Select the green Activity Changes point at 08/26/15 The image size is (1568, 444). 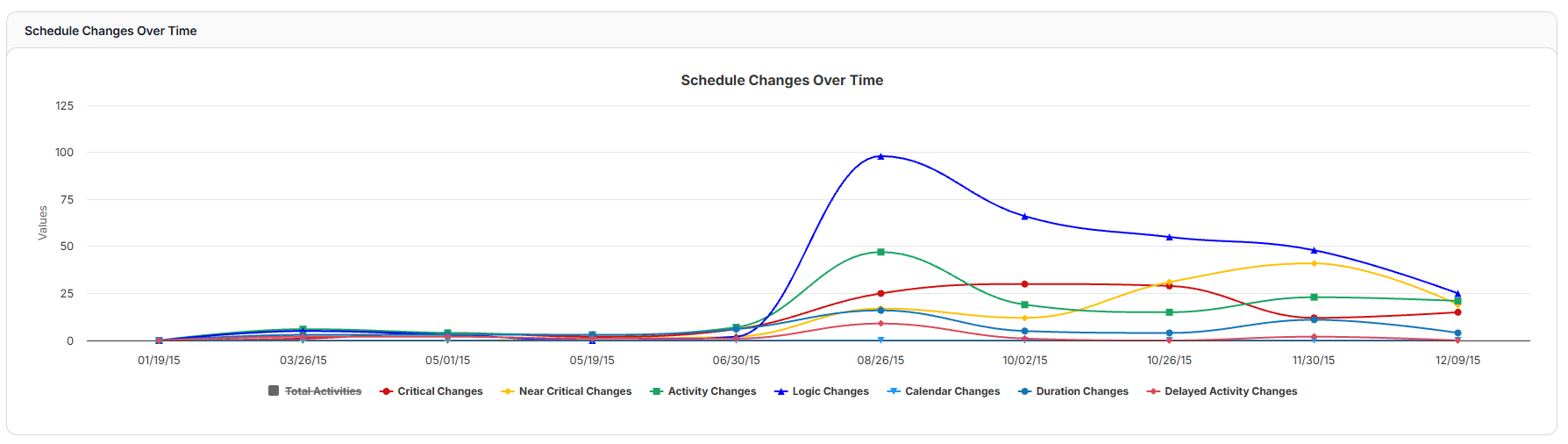click(x=880, y=252)
